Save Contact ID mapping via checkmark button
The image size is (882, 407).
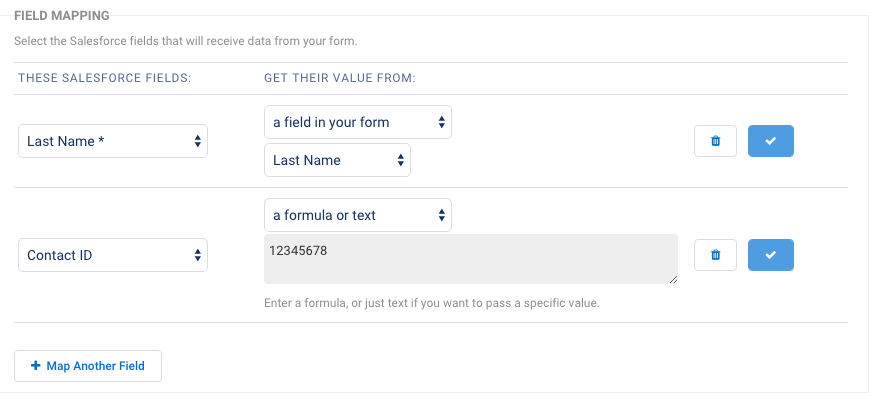click(770, 255)
